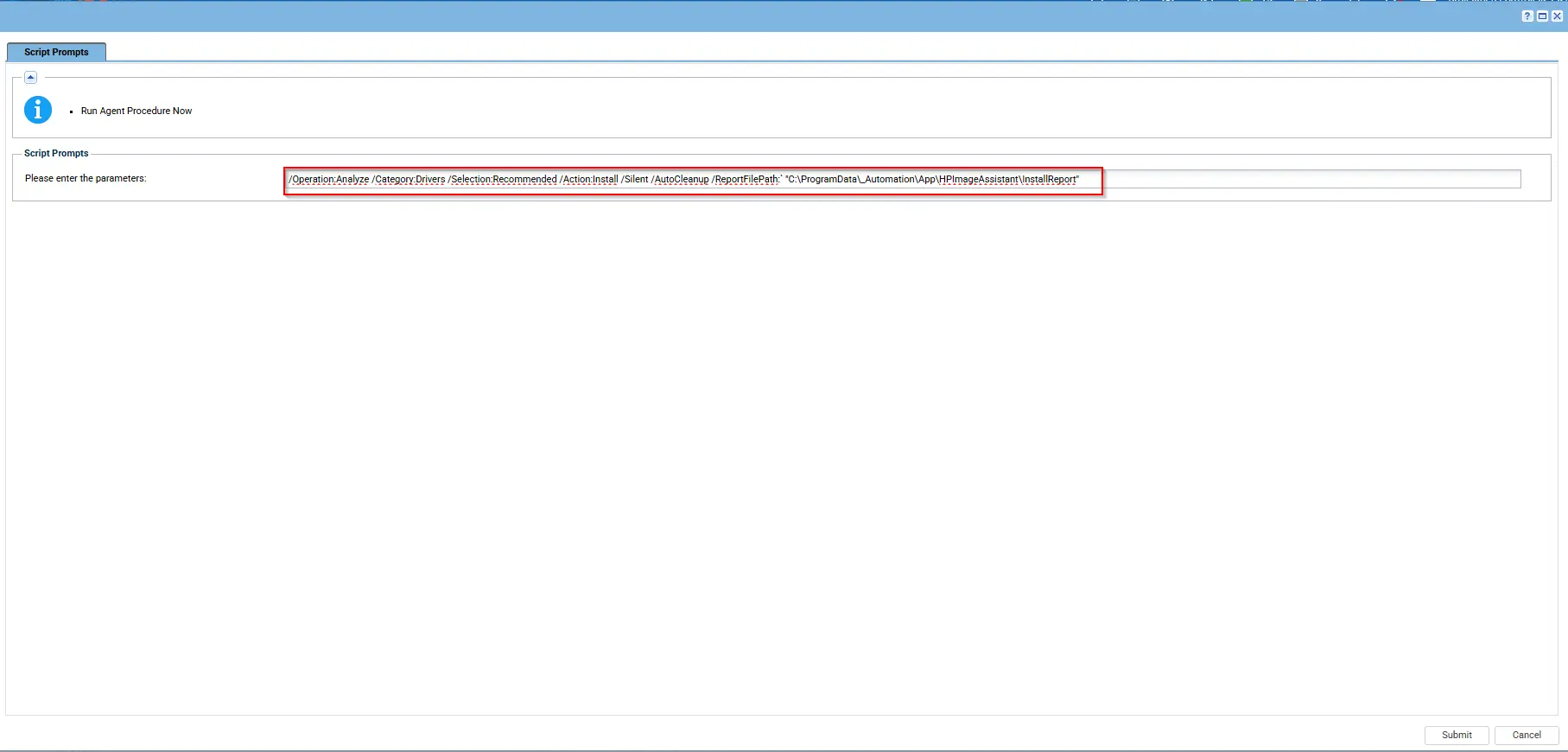Click the Script Prompts section heading
The width and height of the screenshot is (1568, 752).
56,153
